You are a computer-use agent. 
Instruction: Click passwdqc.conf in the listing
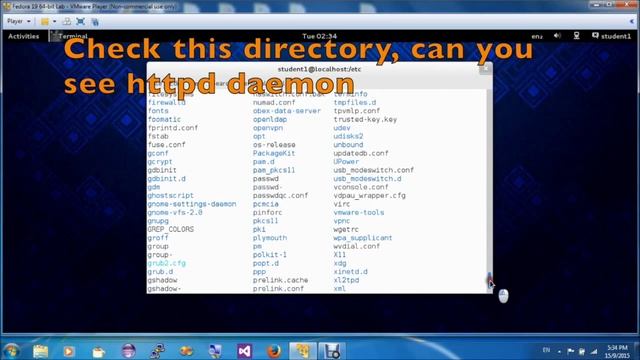point(280,196)
